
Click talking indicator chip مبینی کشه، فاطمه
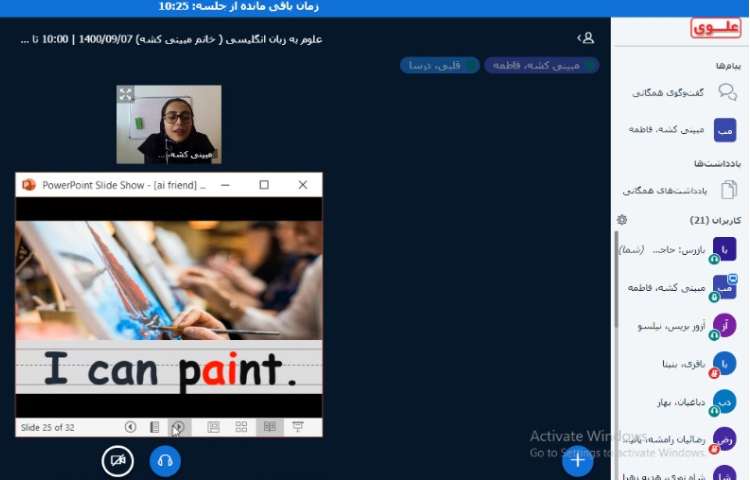coord(541,65)
